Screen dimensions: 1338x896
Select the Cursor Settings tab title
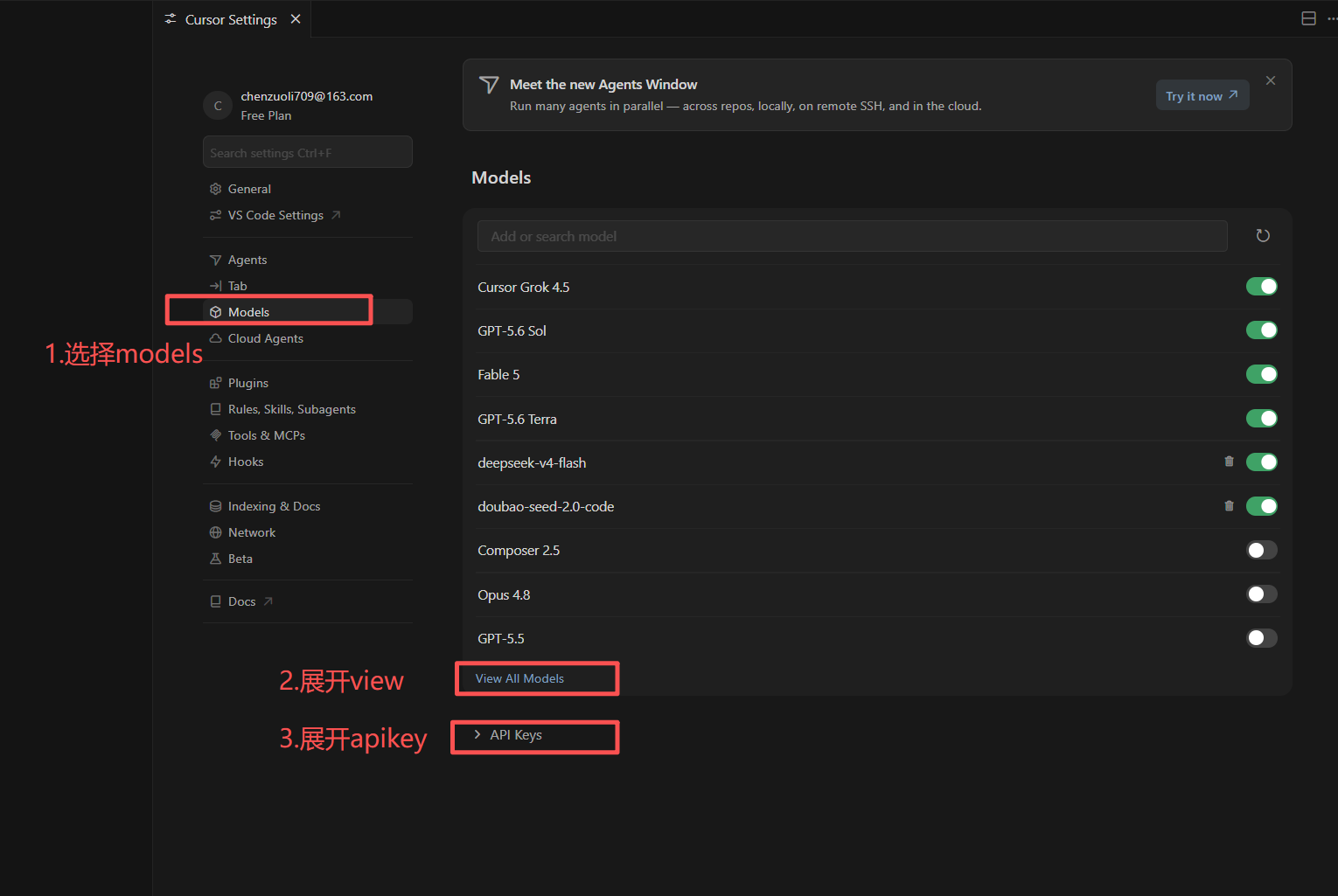coord(231,19)
